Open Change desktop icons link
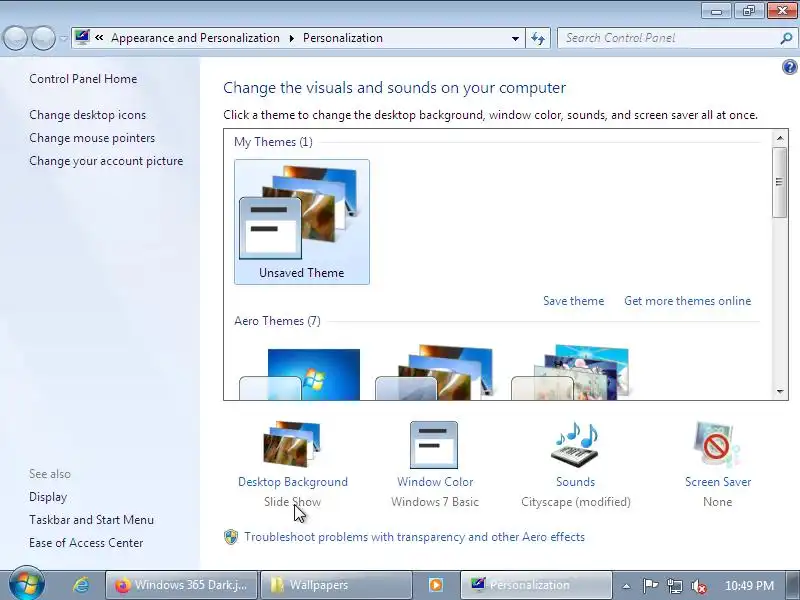 (87, 115)
